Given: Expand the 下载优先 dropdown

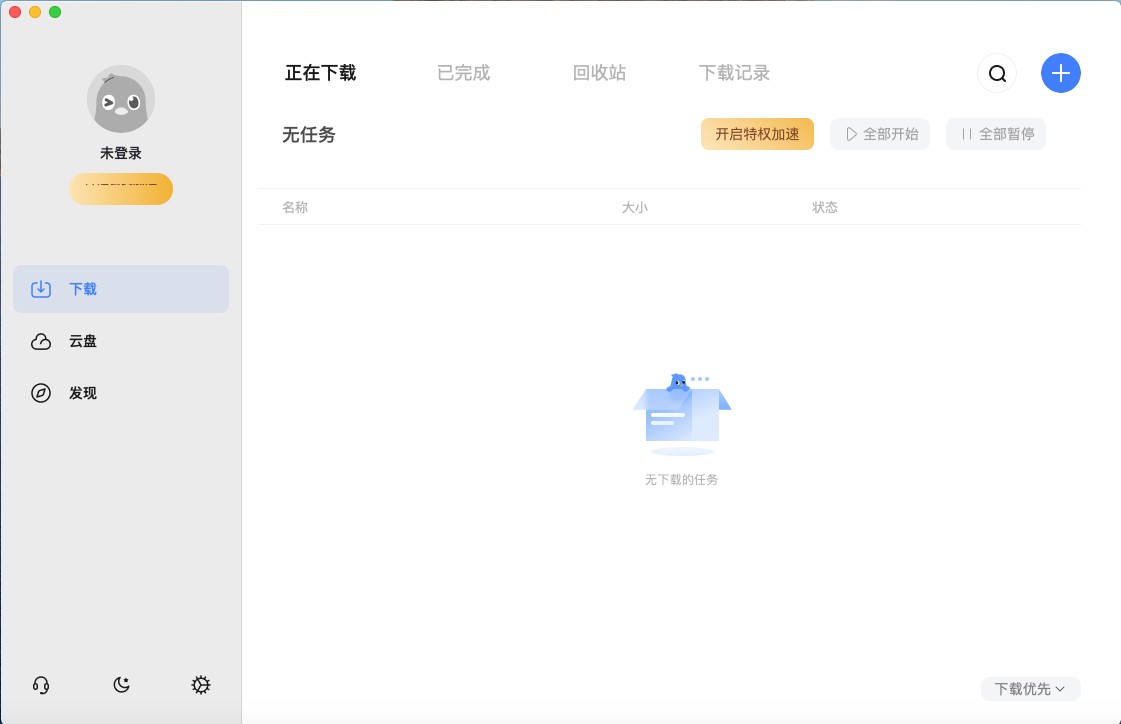Looking at the screenshot, I should click(x=1030, y=688).
